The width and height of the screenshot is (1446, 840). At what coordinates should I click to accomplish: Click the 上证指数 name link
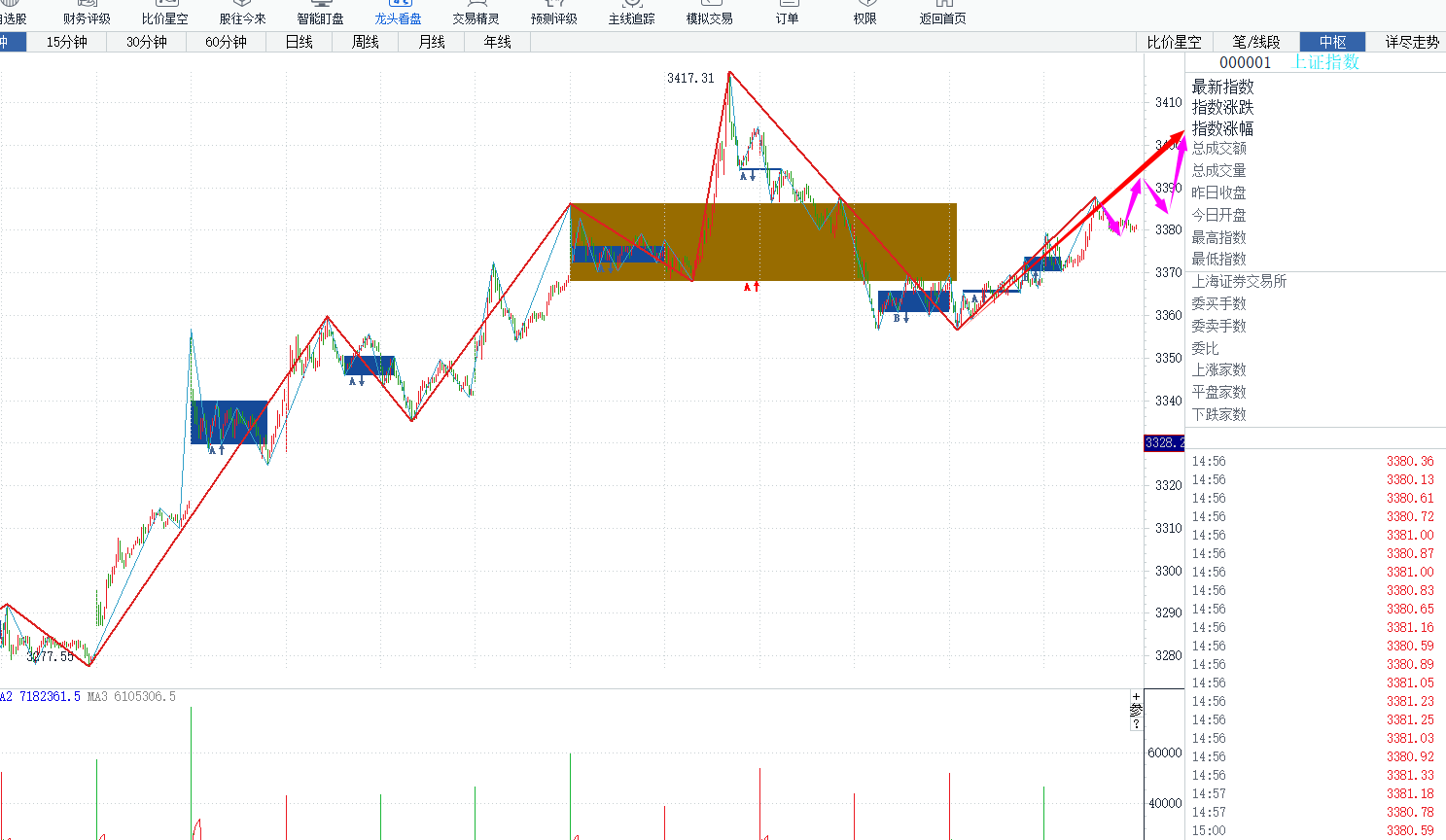1325,62
